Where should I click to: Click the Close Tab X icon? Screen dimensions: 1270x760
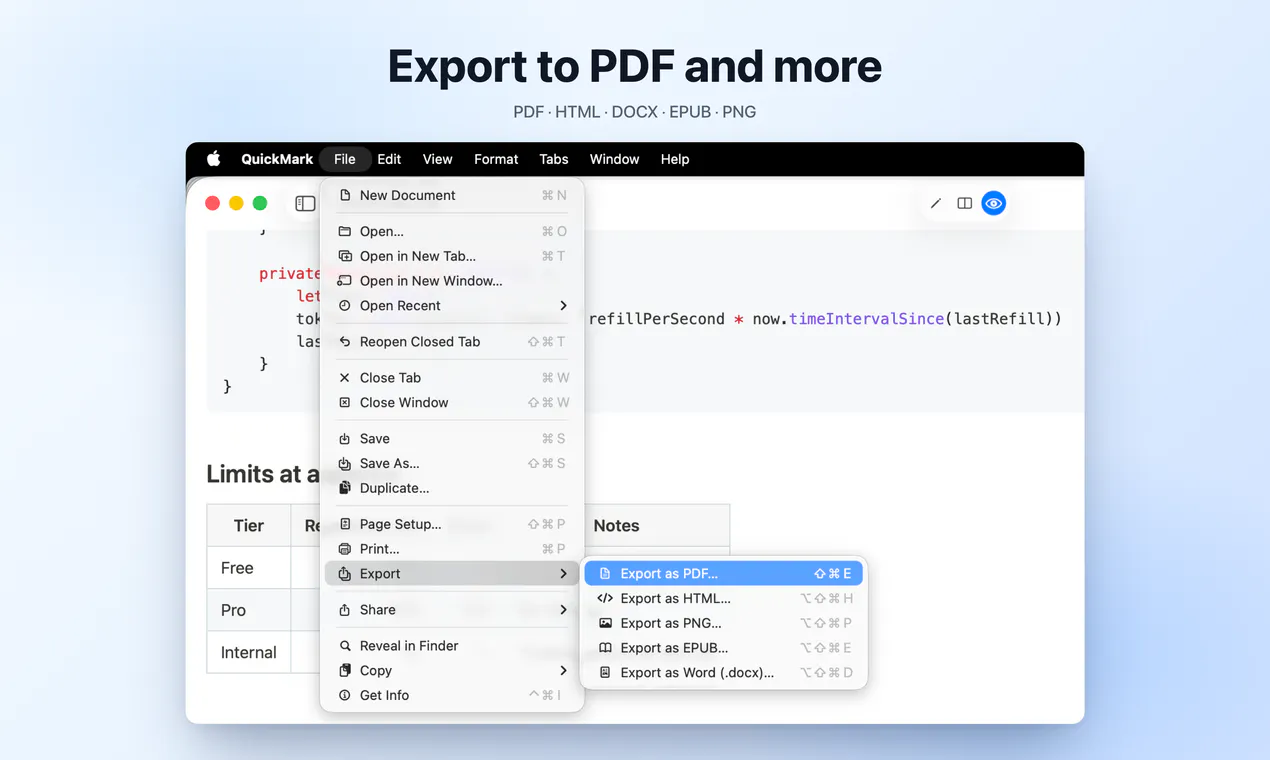pos(345,378)
